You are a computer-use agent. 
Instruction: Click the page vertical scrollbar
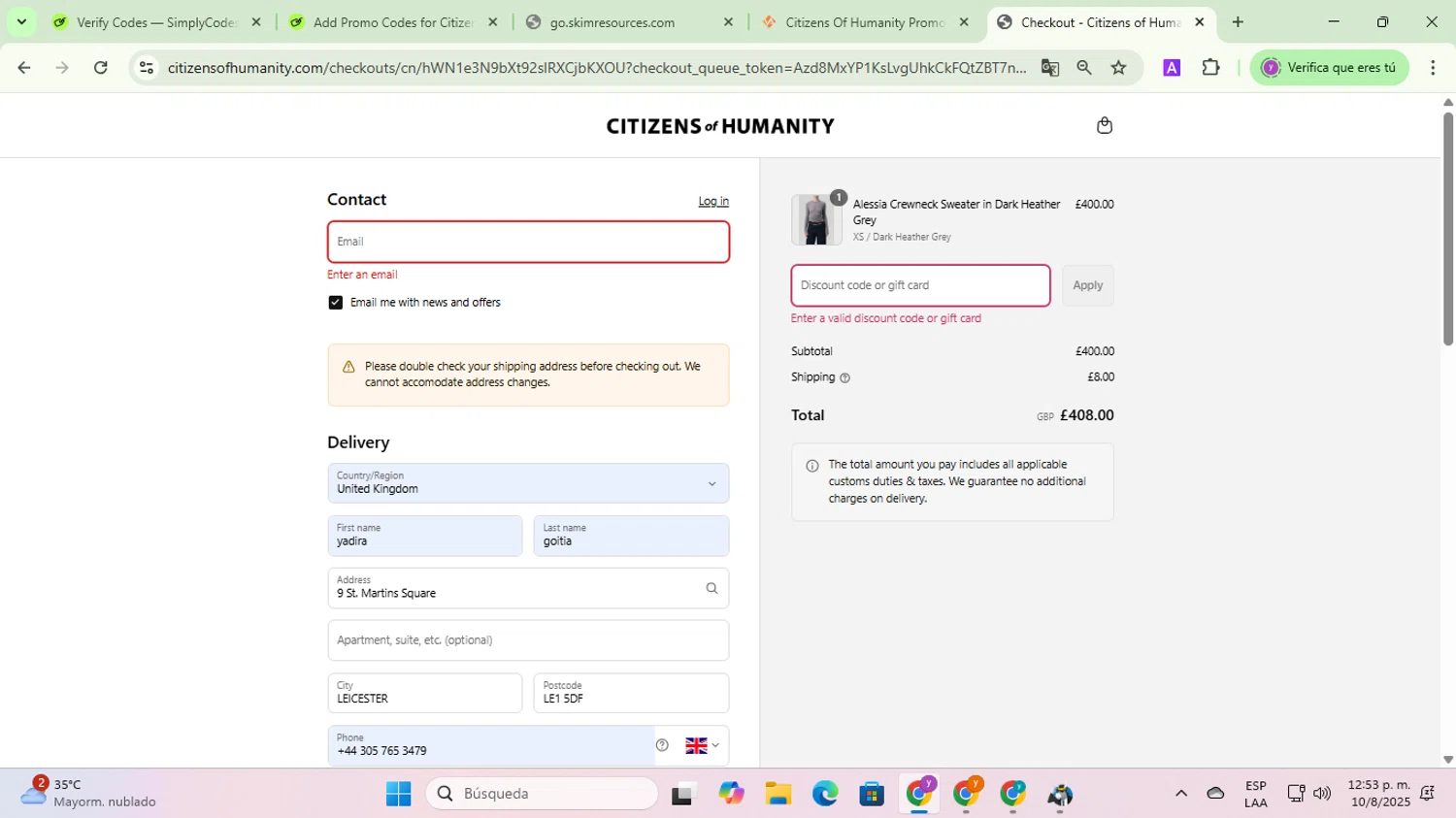click(x=1447, y=228)
